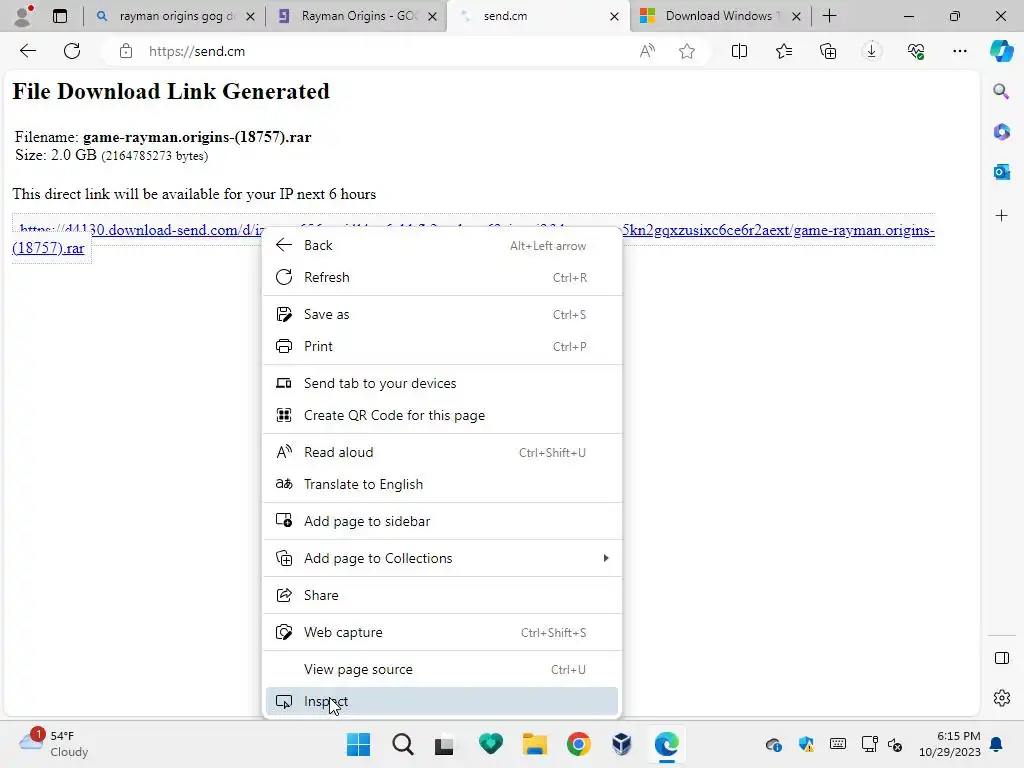The image size is (1024, 768).
Task: Switch to the rayman origins gog search tab
Action: pos(174,16)
